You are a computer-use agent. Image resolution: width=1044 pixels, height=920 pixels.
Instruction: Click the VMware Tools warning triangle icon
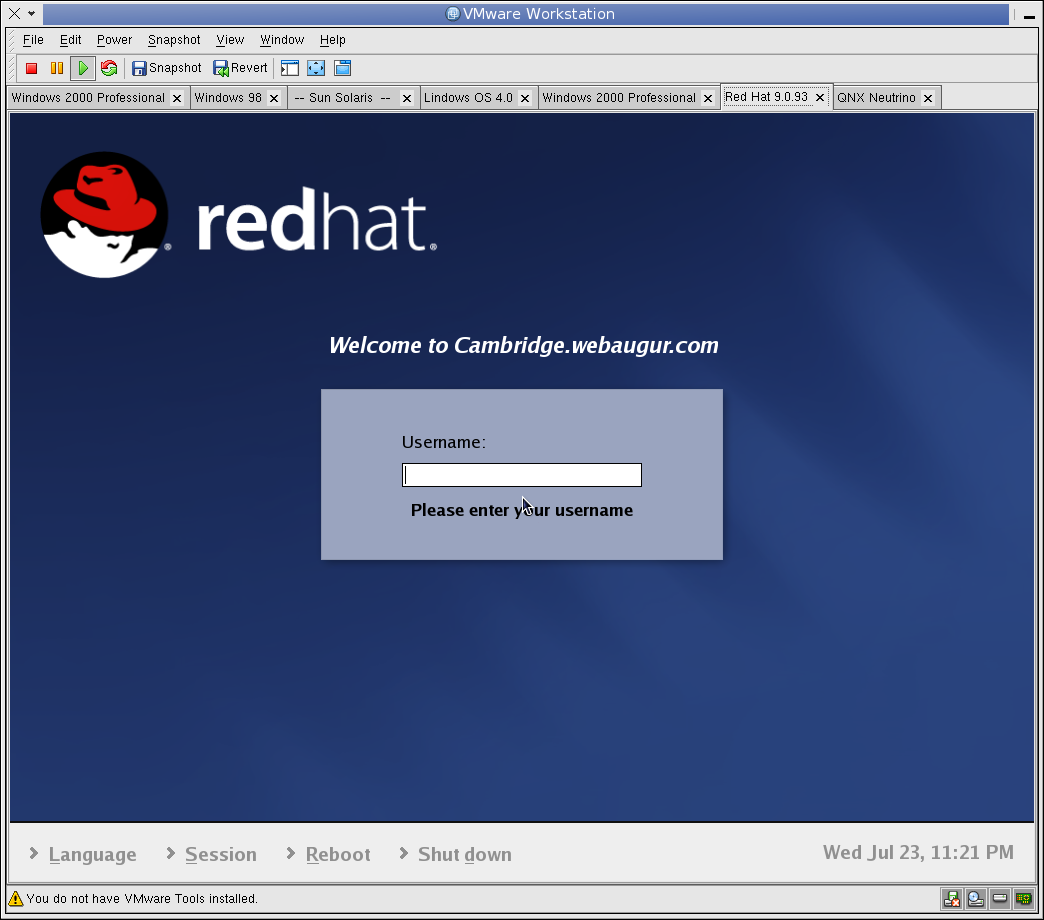tap(15, 899)
